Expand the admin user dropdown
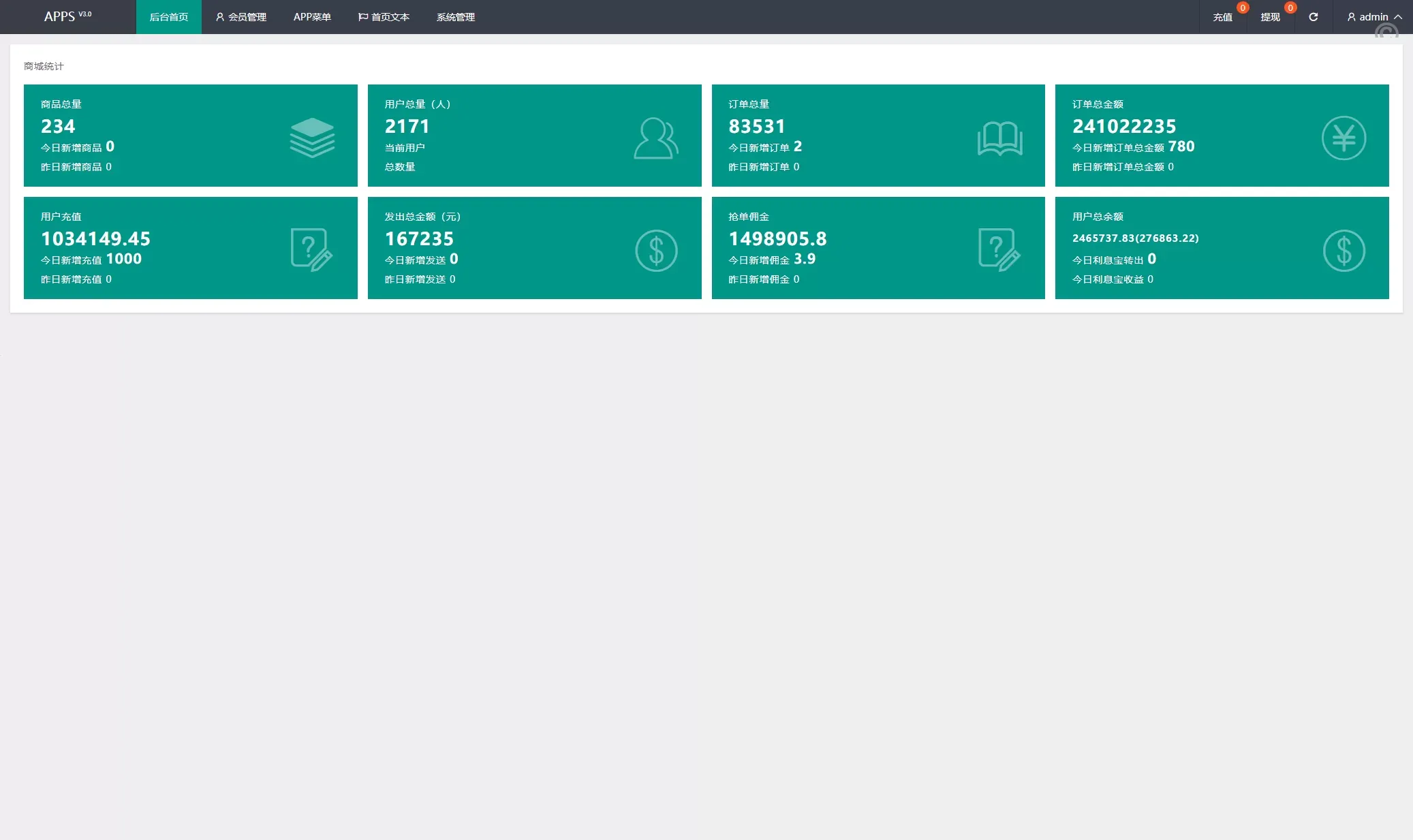The image size is (1413, 840). point(1373,17)
